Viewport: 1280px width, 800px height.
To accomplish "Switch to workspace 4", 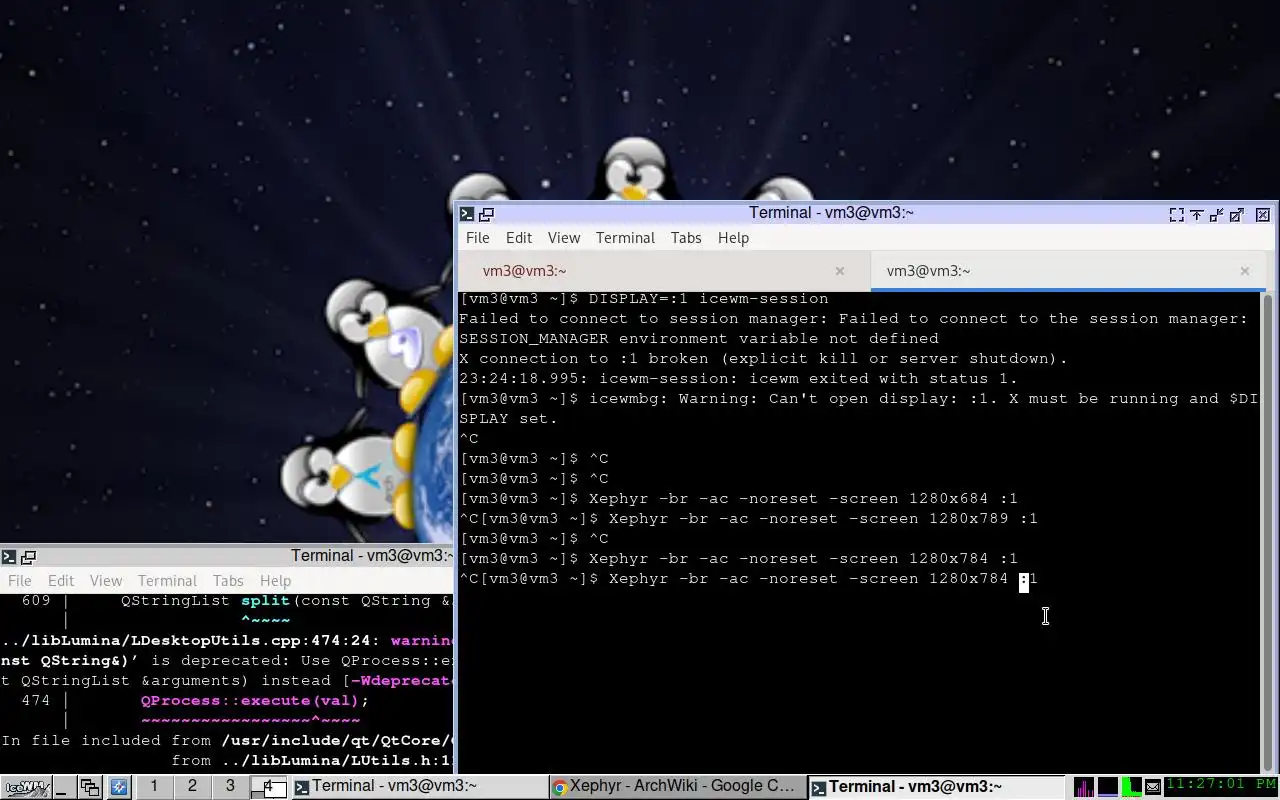I will (x=268, y=786).
